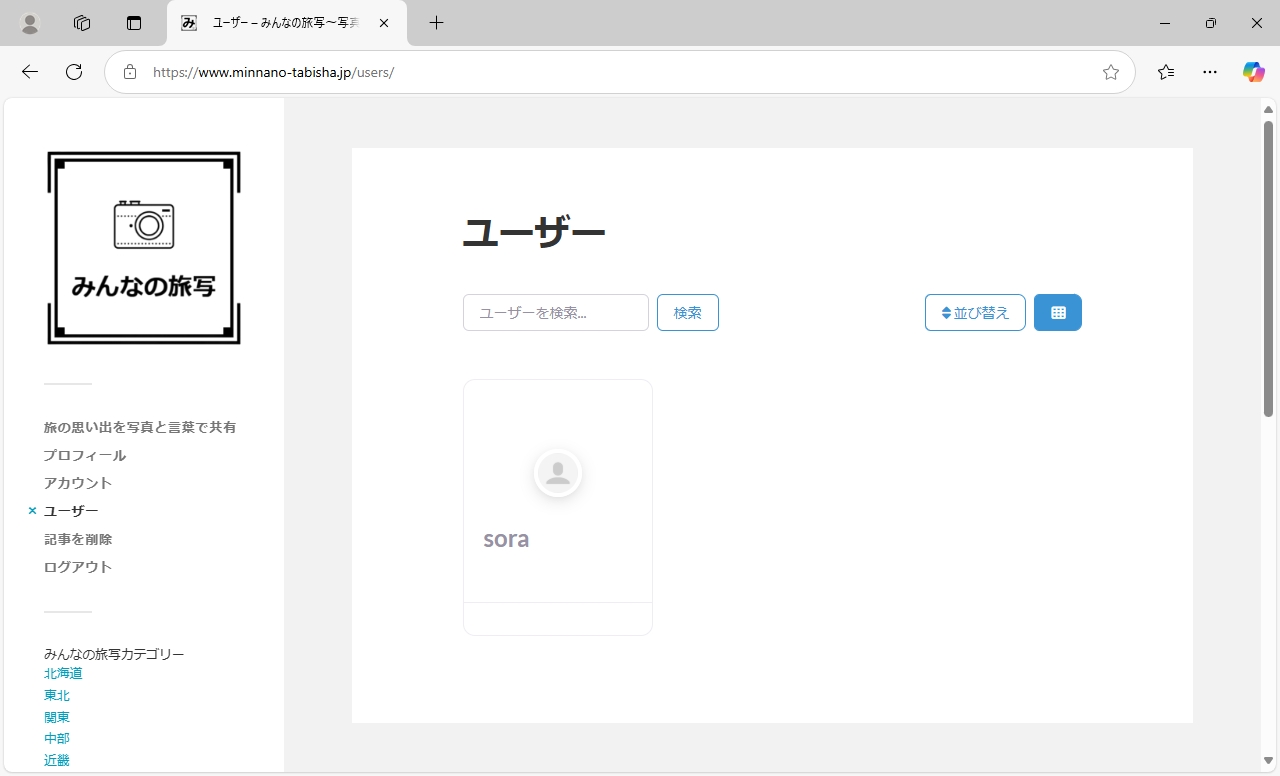The height and width of the screenshot is (776, 1280).
Task: Click the みんなの旅写 camera logo
Action: pyautogui.click(x=144, y=248)
